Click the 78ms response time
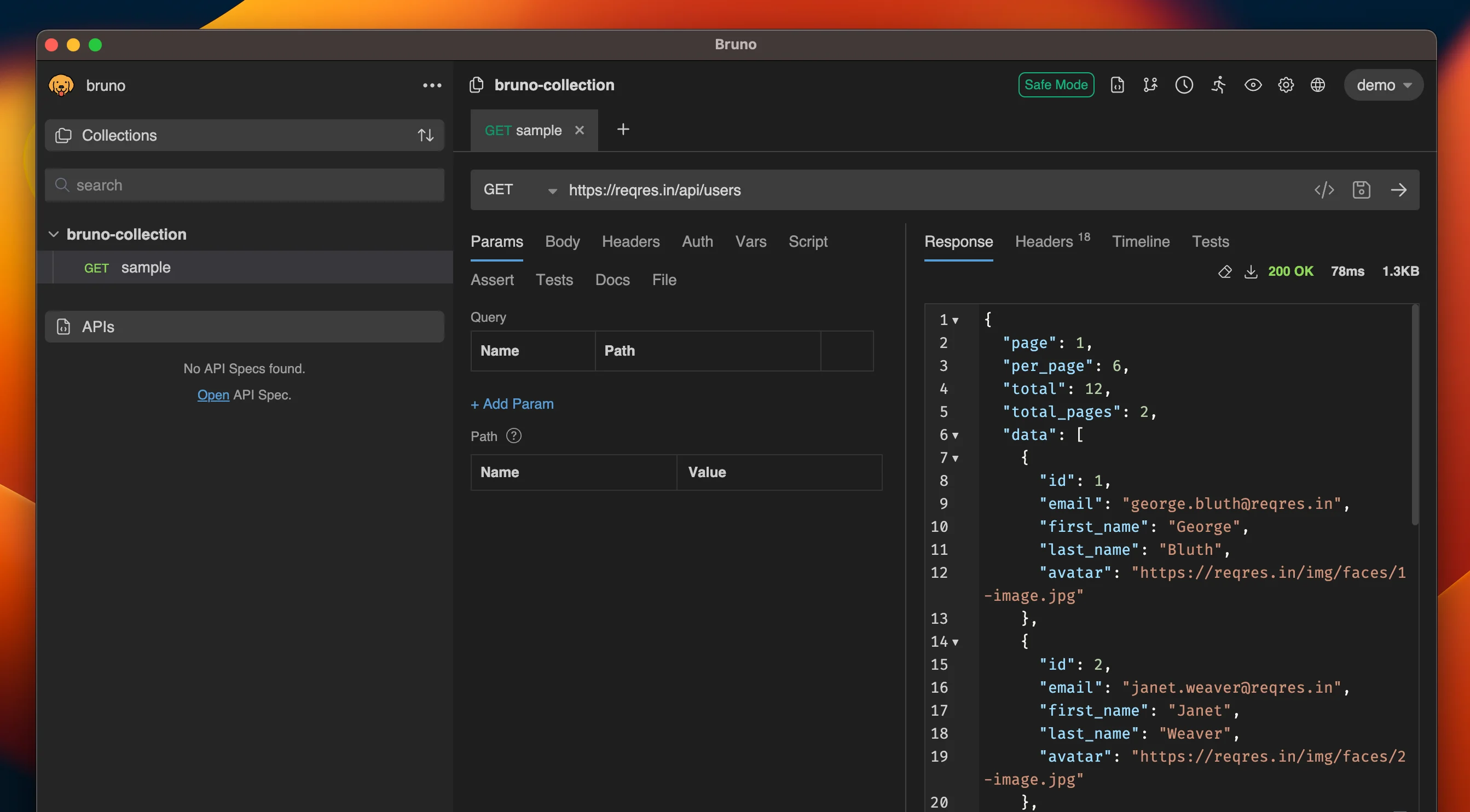The height and width of the screenshot is (812, 1470). pos(1347,271)
